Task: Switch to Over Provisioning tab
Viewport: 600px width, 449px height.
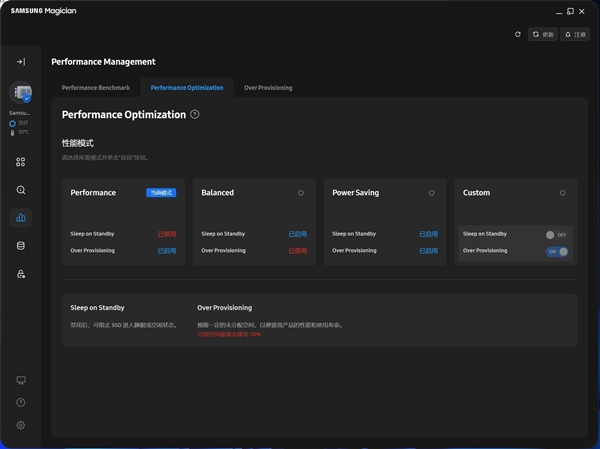Action: [x=268, y=88]
